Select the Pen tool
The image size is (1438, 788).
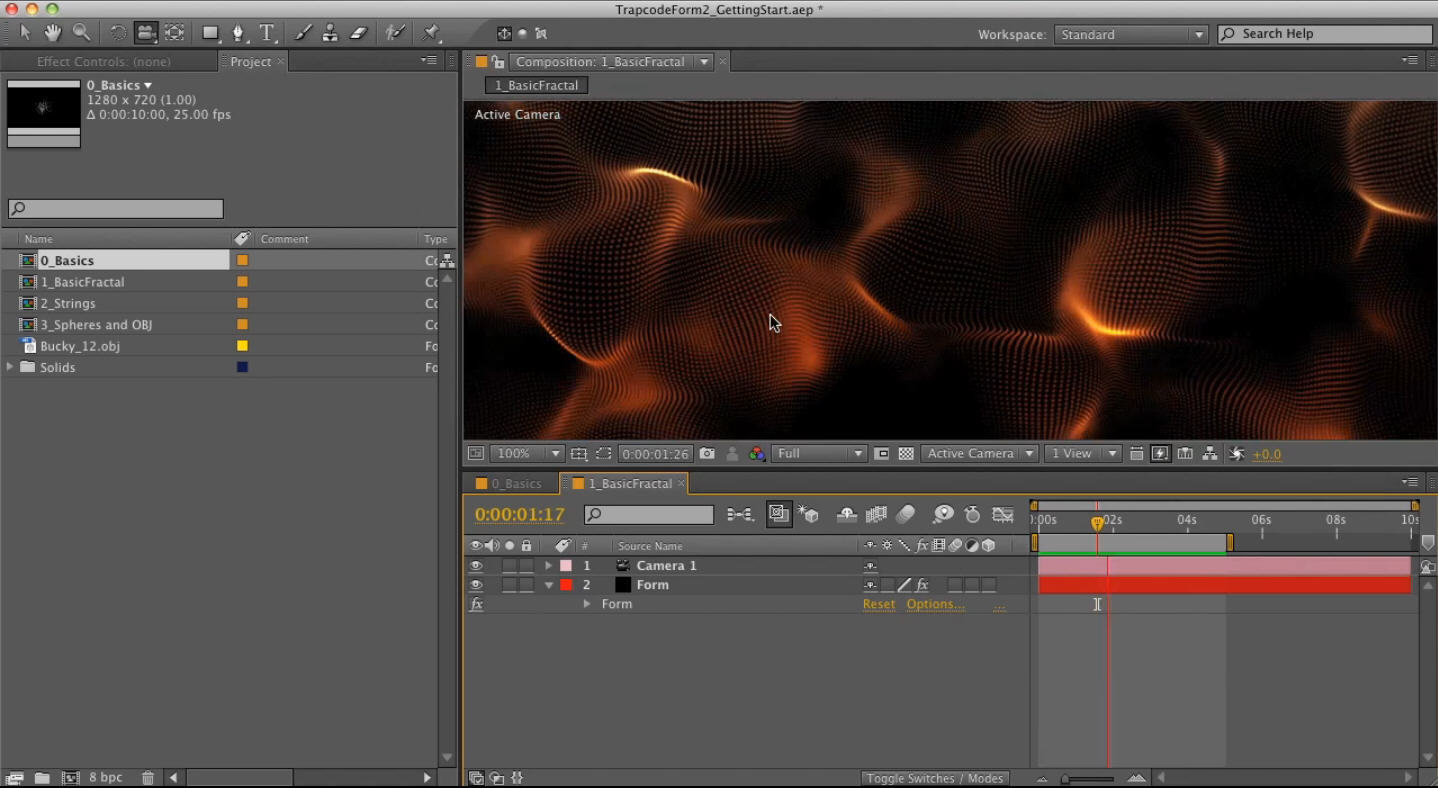point(239,33)
